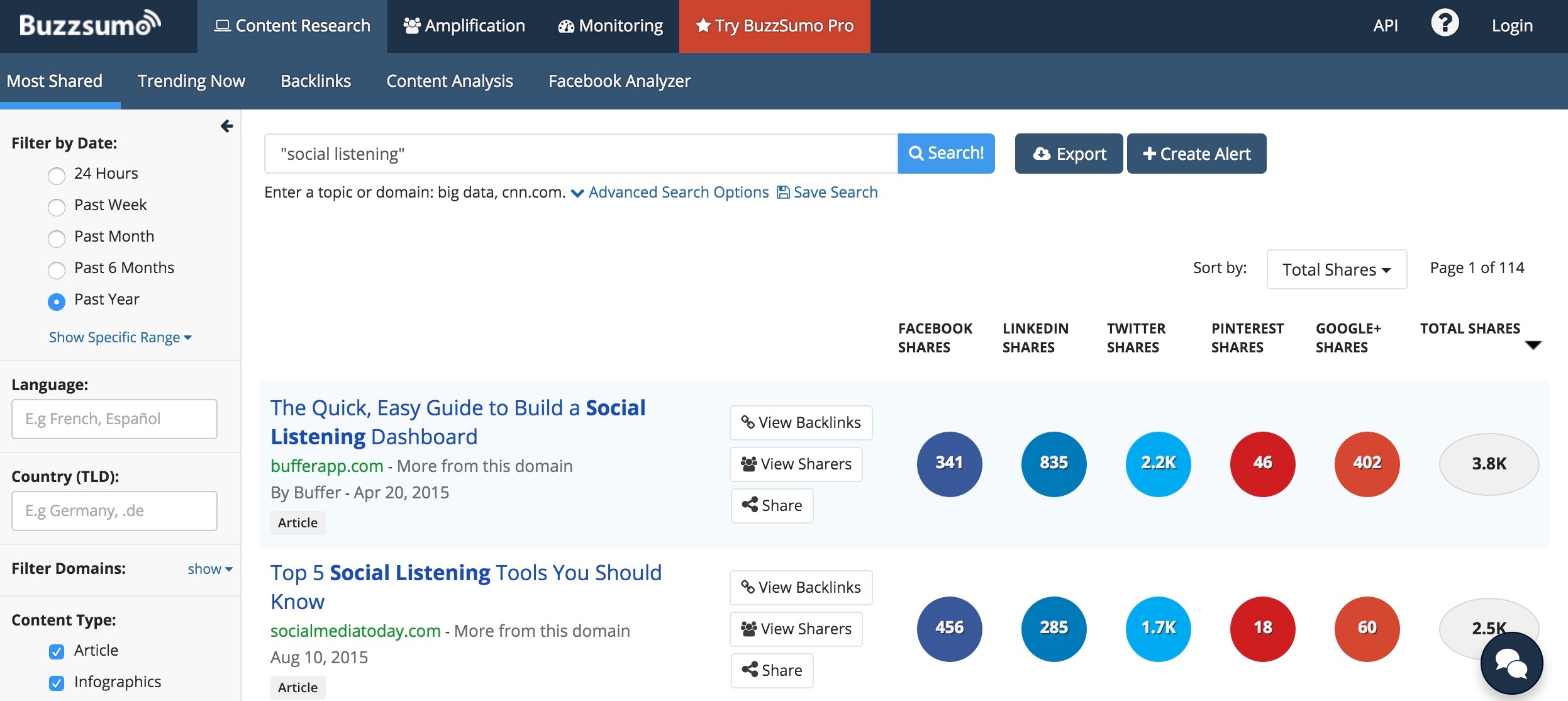Uncheck the Article content type
Image resolution: width=1568 pixels, height=701 pixels.
(x=57, y=652)
